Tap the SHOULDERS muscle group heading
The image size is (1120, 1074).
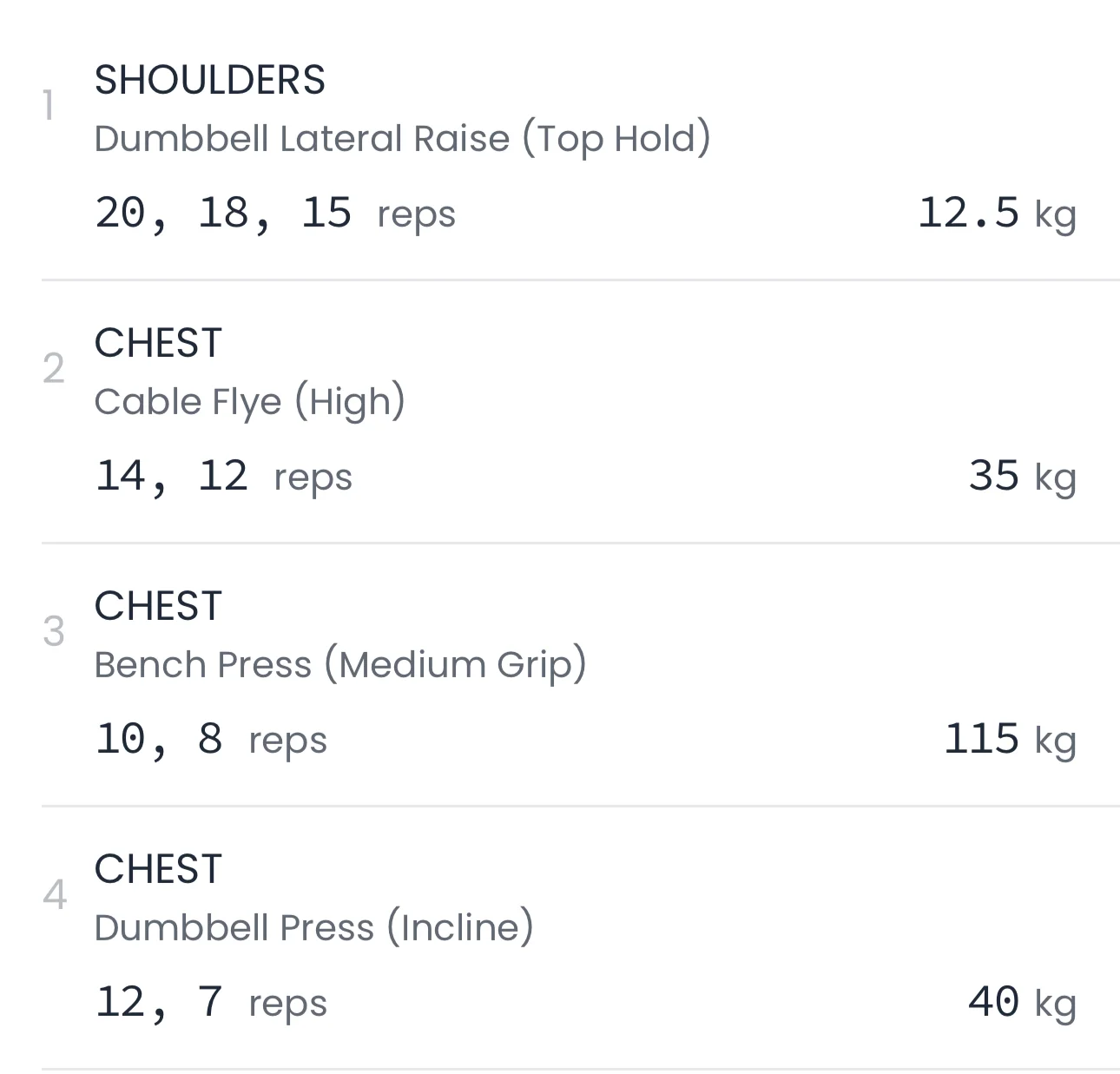[x=209, y=80]
